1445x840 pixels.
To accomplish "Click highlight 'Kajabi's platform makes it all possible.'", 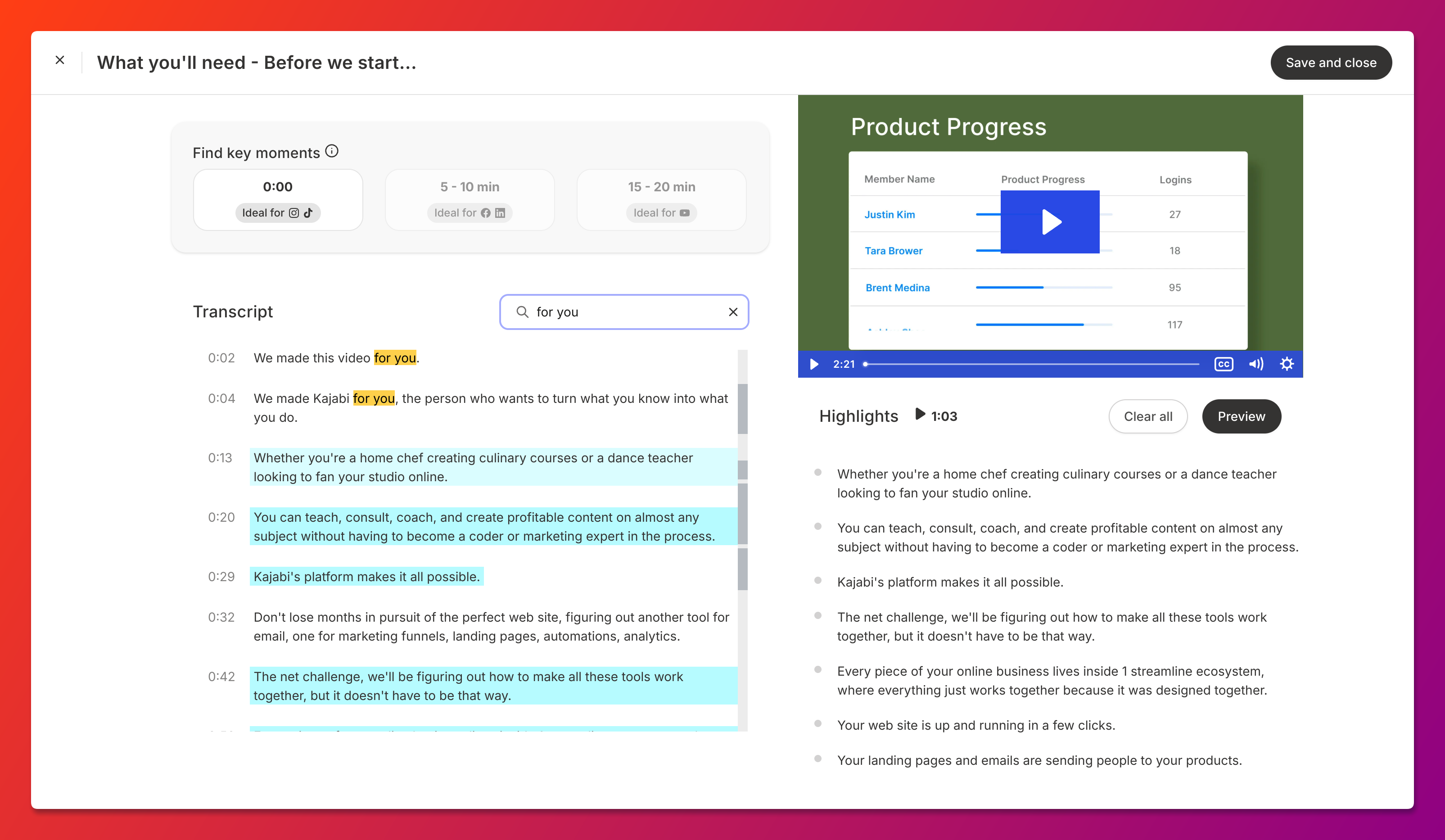I will tap(949, 582).
